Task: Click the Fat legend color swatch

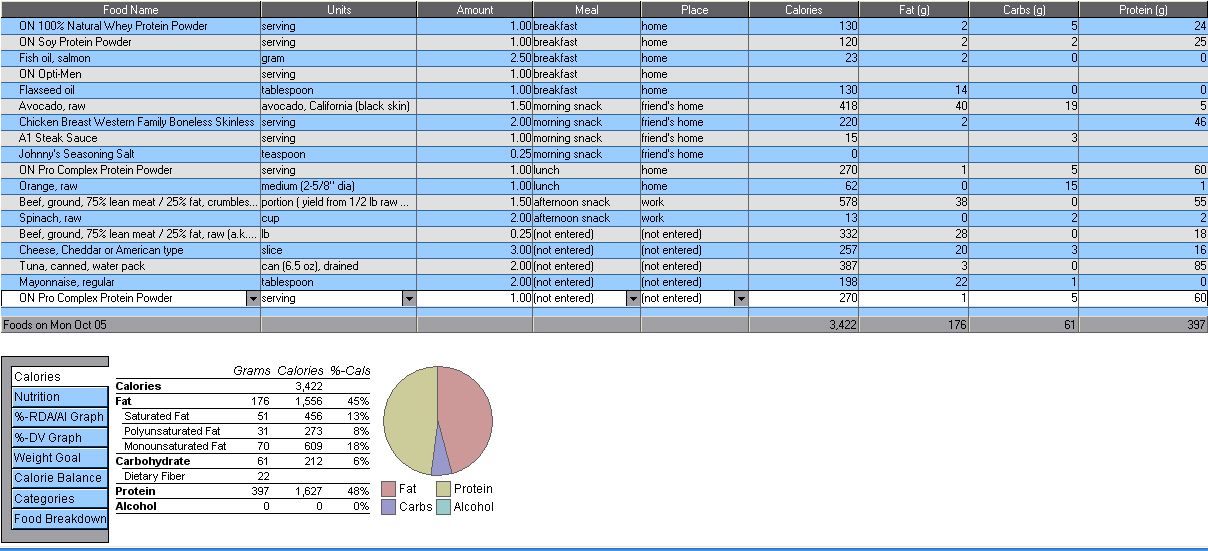Action: (x=388, y=489)
